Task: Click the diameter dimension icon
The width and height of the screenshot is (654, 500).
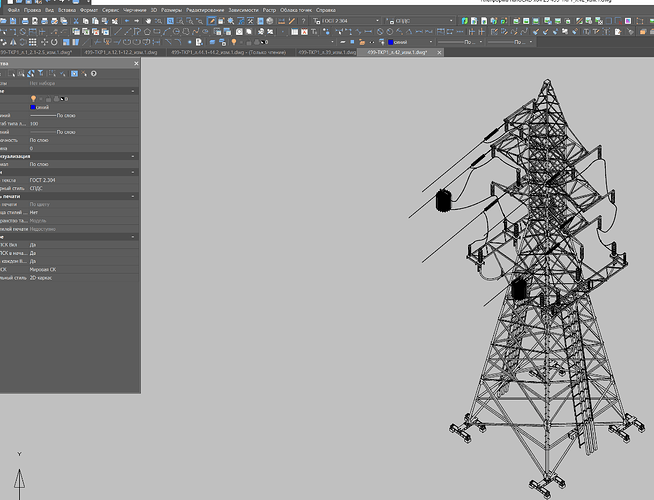Action: tap(380, 31)
